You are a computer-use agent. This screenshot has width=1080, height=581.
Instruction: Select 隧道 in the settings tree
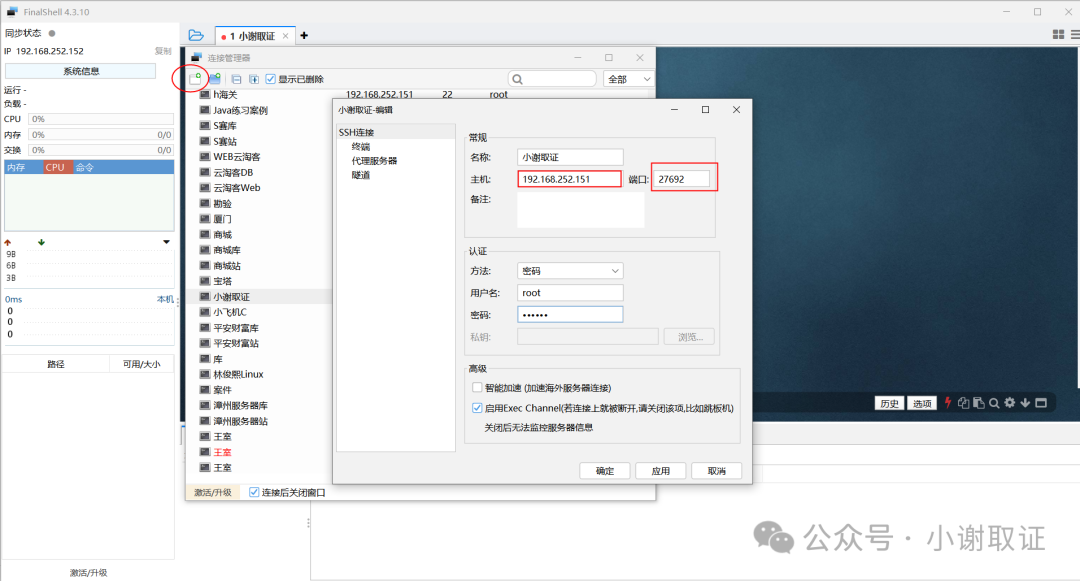(361, 175)
